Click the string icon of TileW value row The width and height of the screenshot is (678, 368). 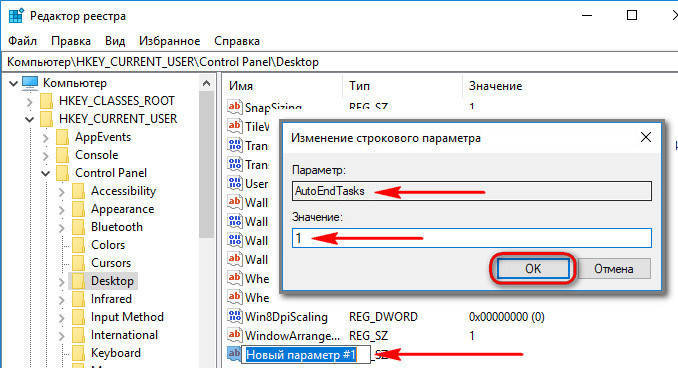[x=234, y=126]
